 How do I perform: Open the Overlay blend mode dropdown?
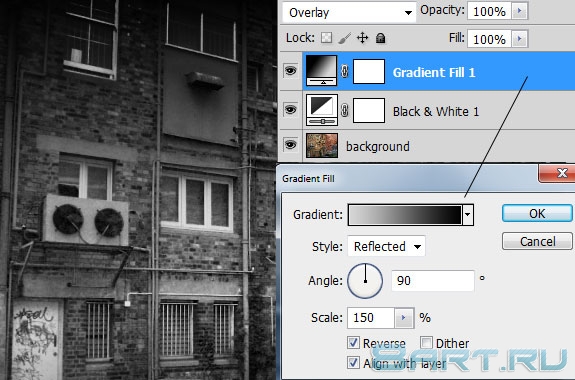tap(349, 12)
